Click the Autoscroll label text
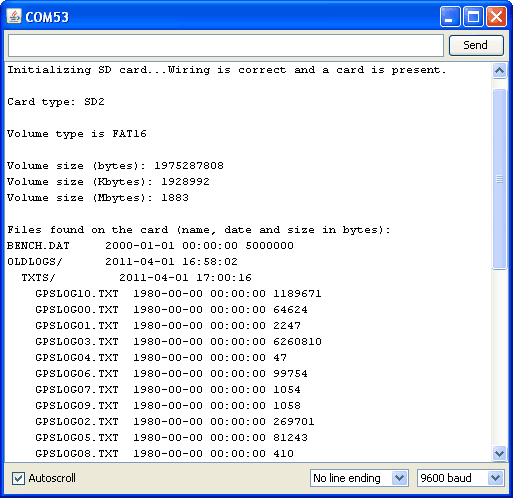Screen dimensions: 513x498 pos(52,478)
